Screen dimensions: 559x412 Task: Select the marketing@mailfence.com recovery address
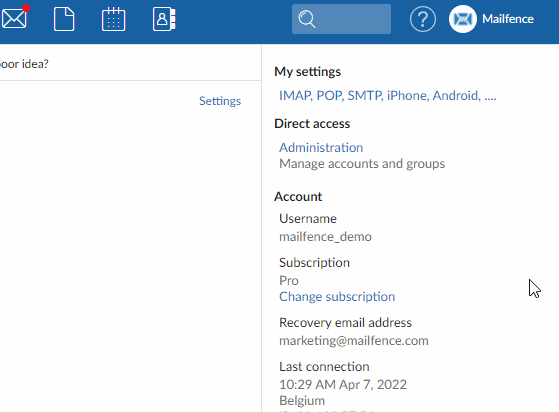click(354, 341)
